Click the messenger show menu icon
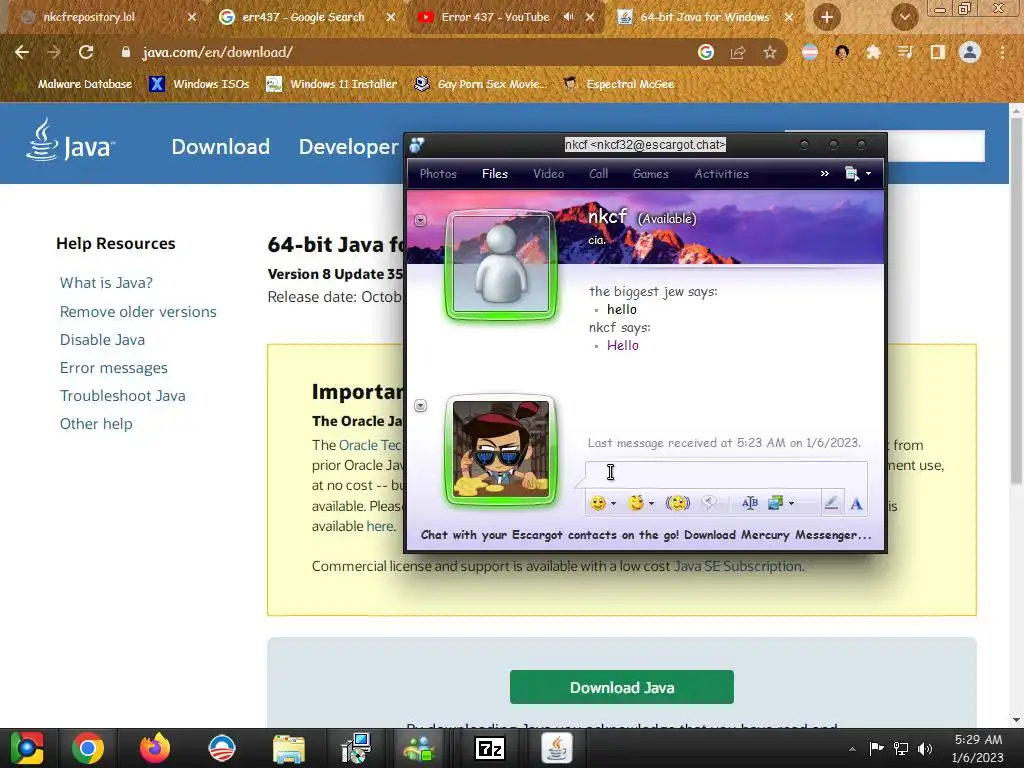1024x768 pixels. pos(852,173)
